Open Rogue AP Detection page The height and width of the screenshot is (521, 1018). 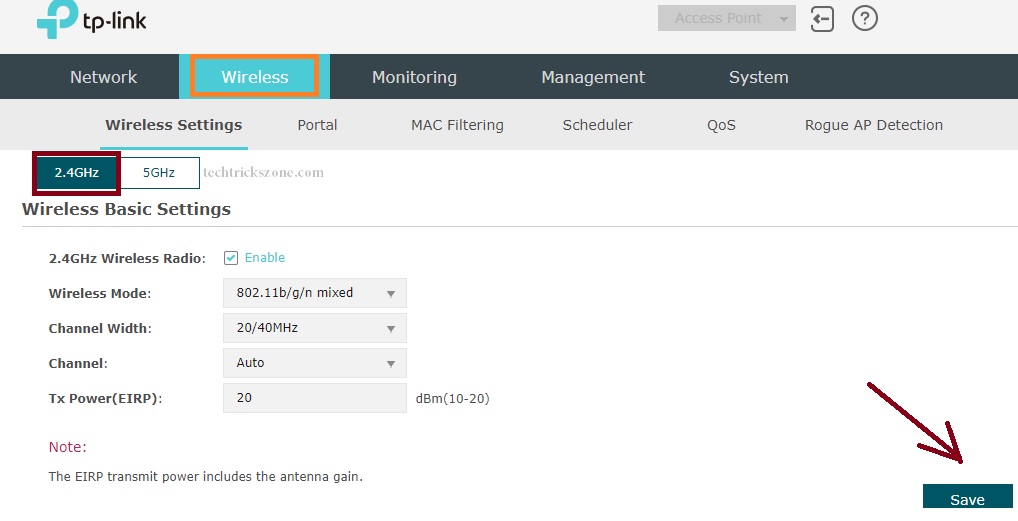tap(873, 125)
